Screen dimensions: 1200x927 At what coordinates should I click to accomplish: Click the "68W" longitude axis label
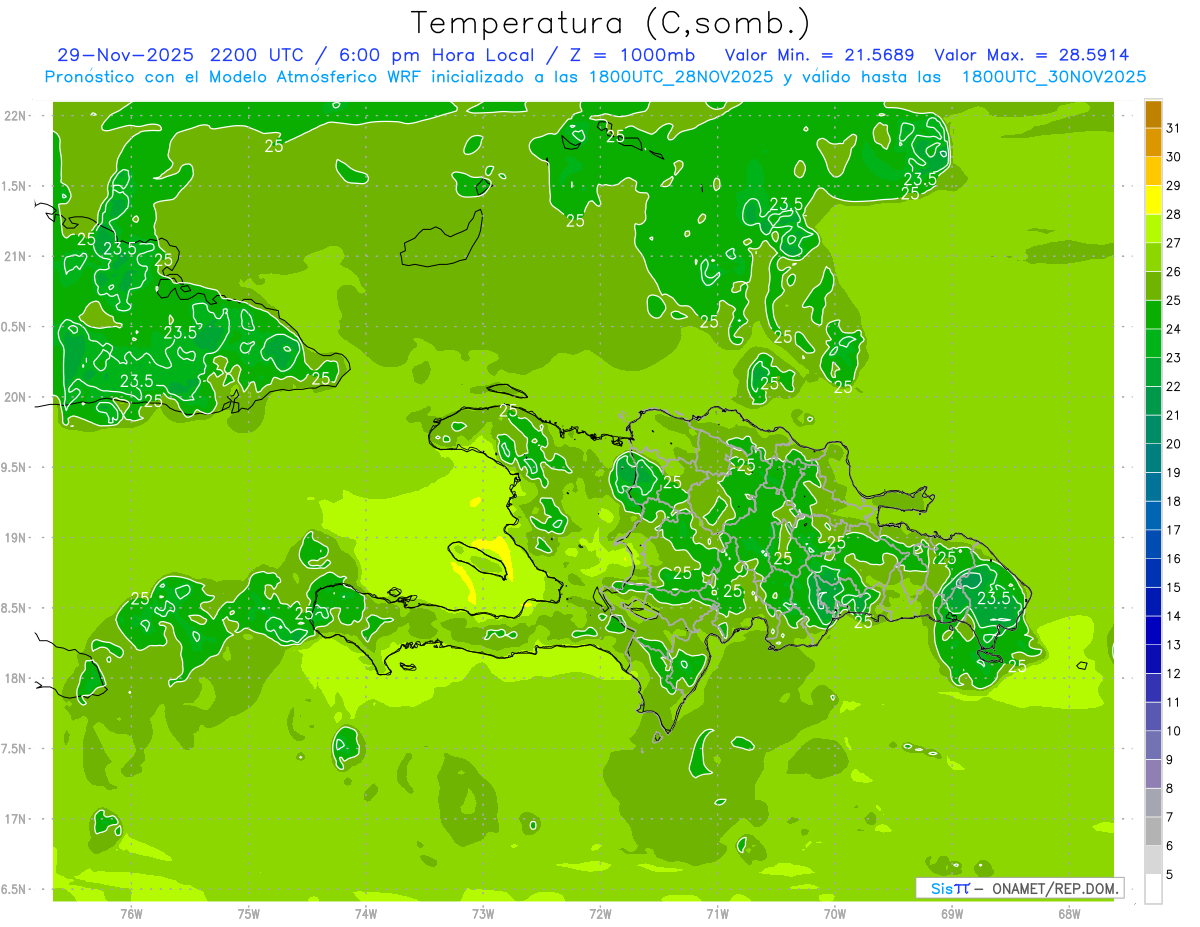click(x=1069, y=913)
